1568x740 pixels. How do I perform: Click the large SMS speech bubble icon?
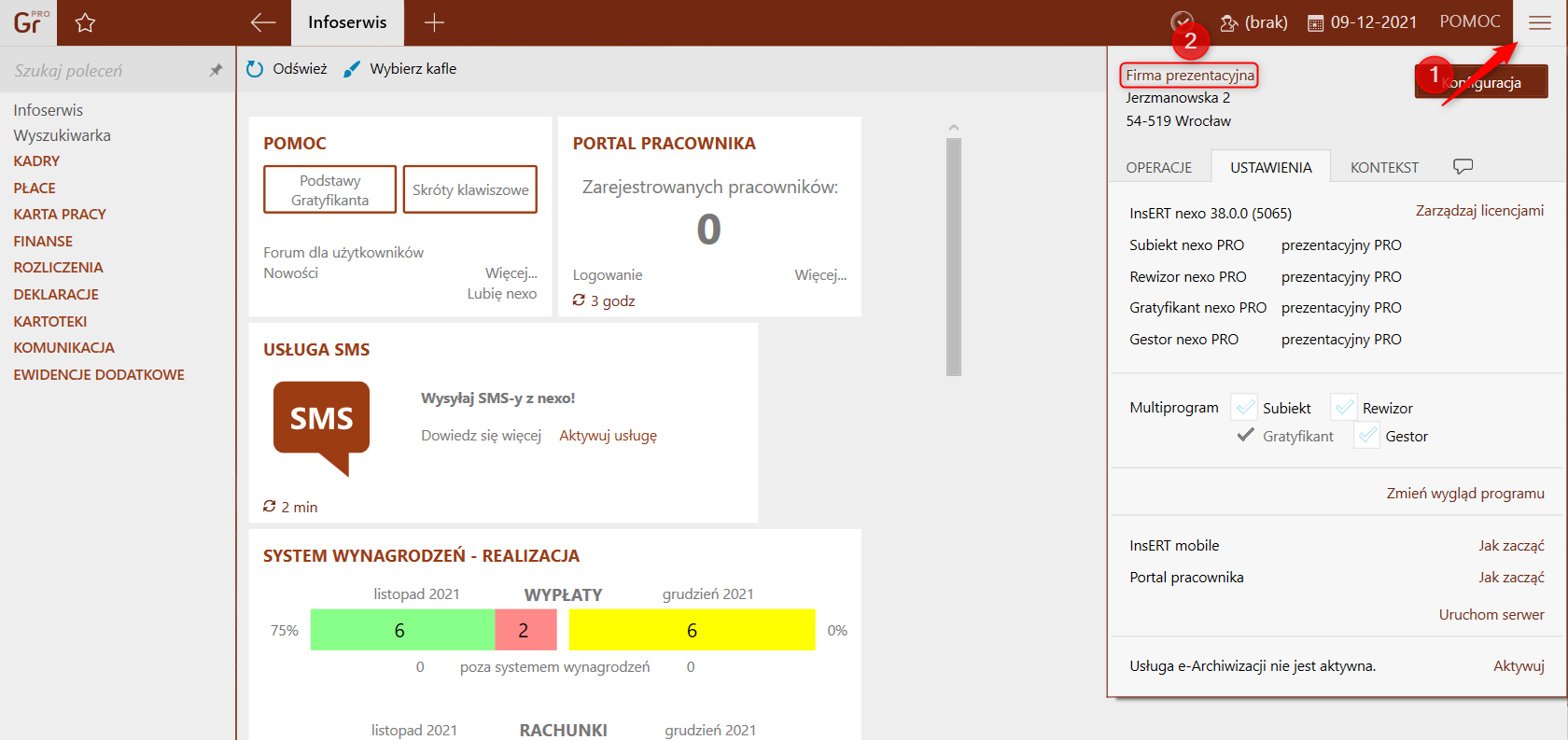tap(321, 428)
